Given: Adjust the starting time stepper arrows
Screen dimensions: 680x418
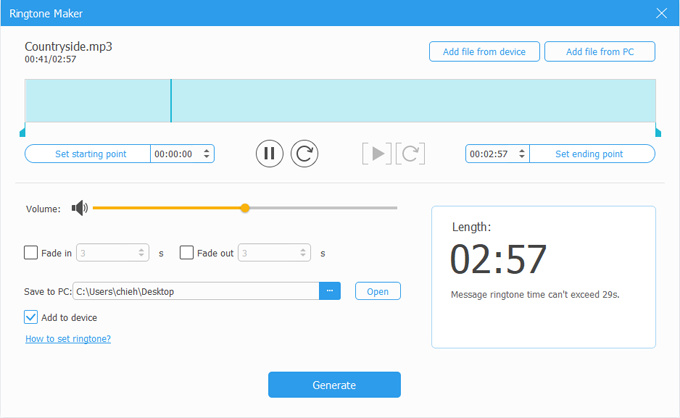Looking at the screenshot, I should (207, 154).
